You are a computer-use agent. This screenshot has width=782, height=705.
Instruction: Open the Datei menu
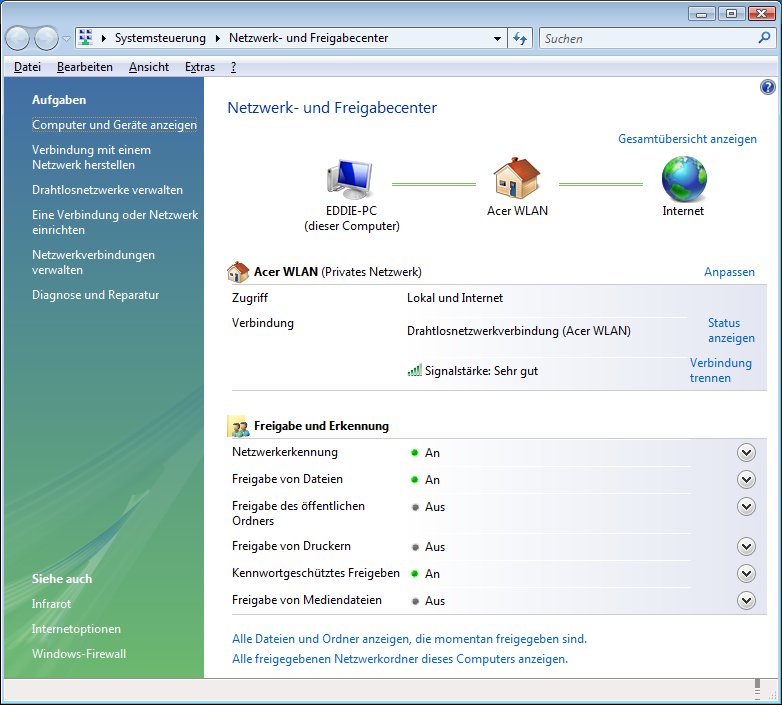[27, 67]
